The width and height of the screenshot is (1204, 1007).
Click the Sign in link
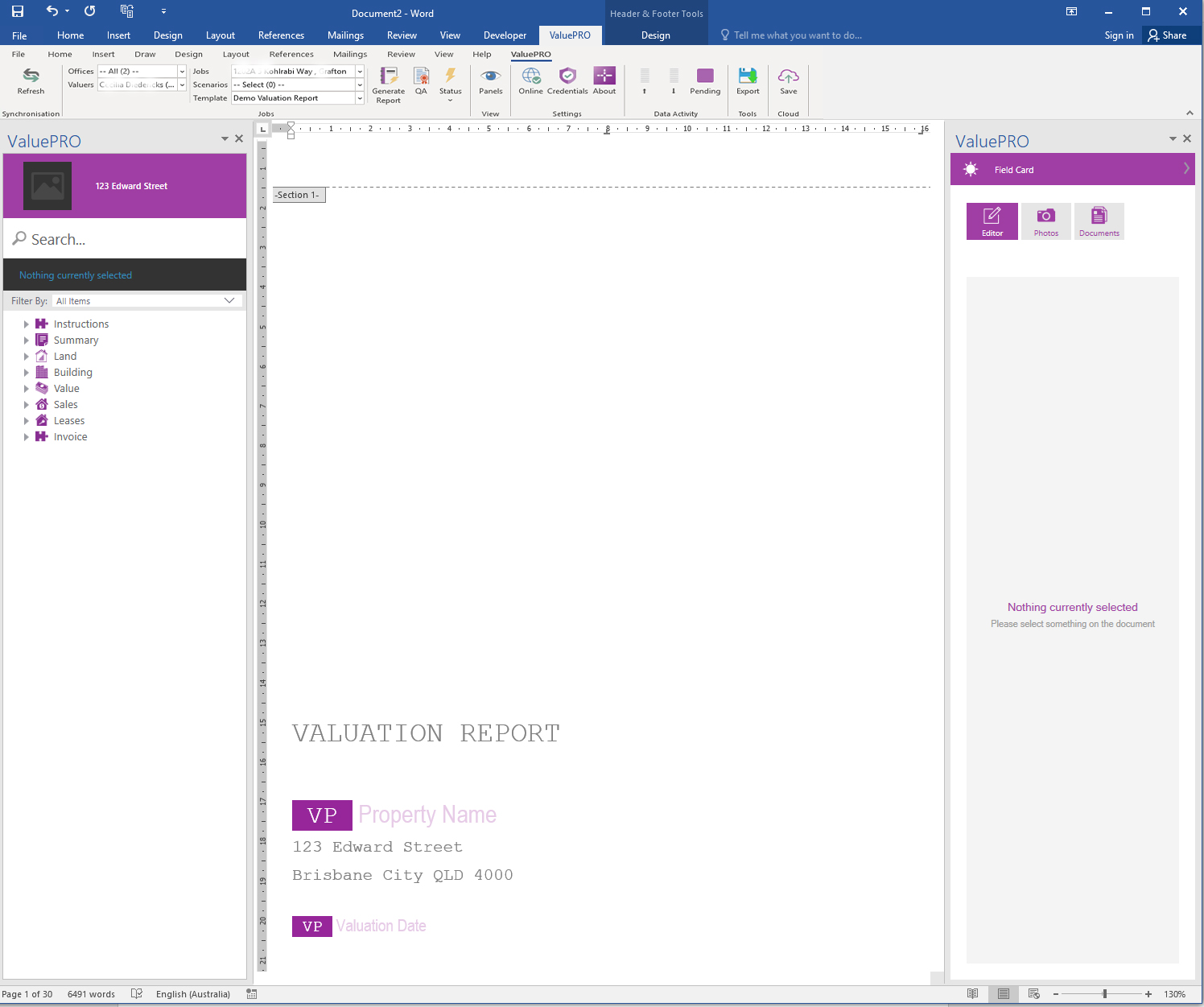[1119, 35]
